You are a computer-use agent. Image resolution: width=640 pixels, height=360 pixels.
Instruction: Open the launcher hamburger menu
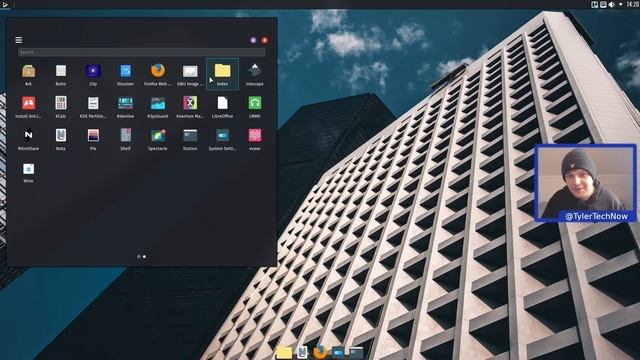click(x=19, y=40)
